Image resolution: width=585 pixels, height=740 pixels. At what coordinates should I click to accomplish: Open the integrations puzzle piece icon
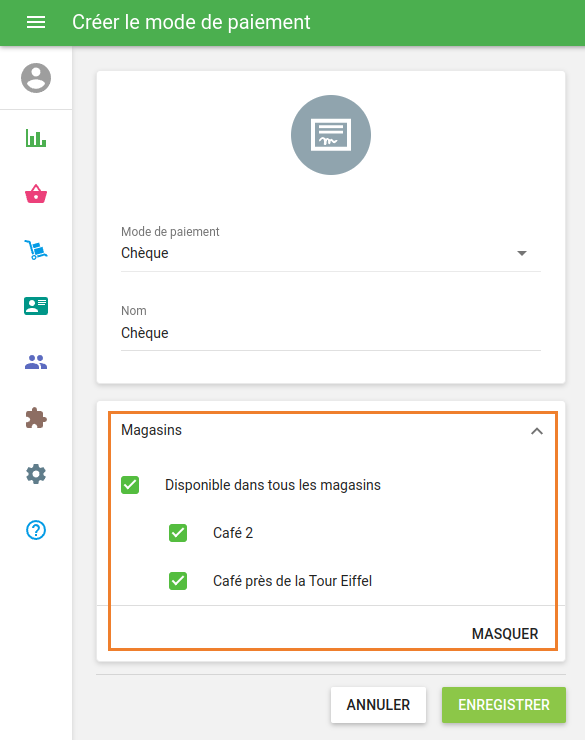pos(36,418)
